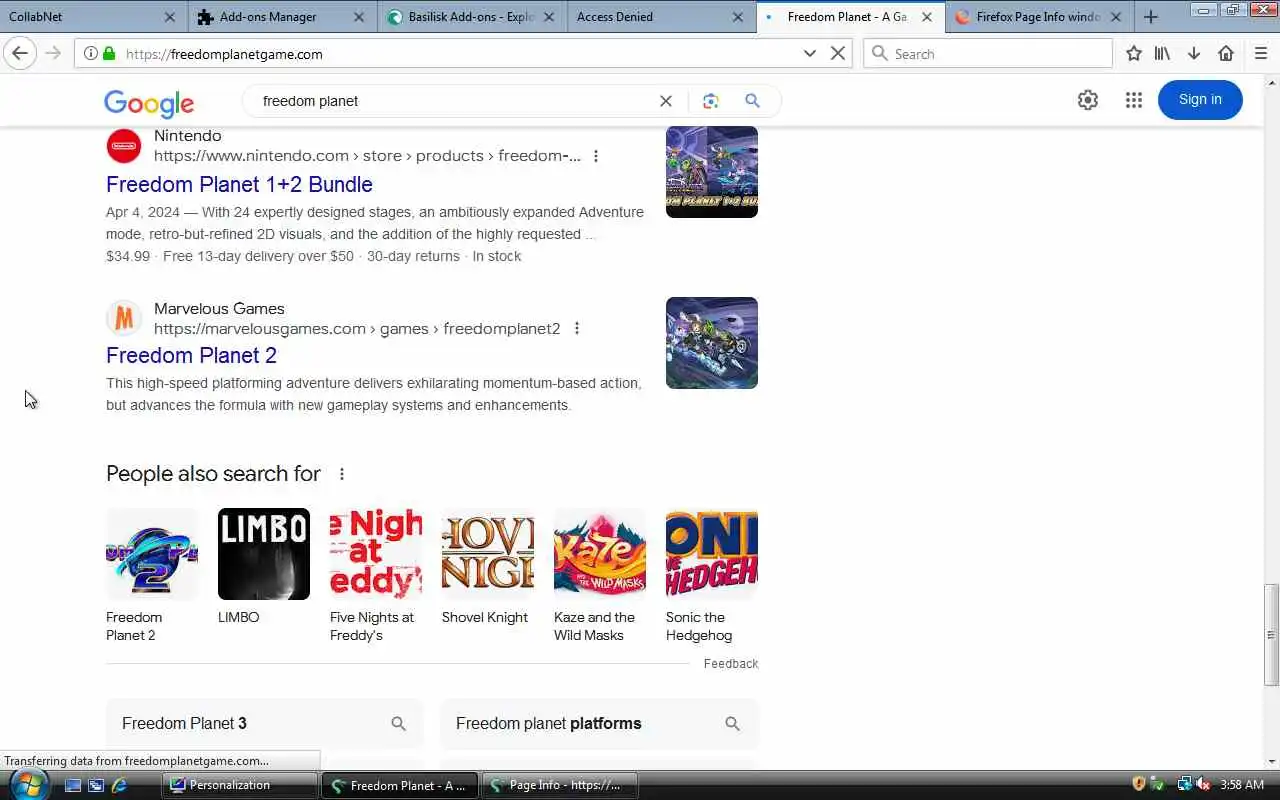Click the Feedback link
This screenshot has height=800, width=1280.
[731, 664]
